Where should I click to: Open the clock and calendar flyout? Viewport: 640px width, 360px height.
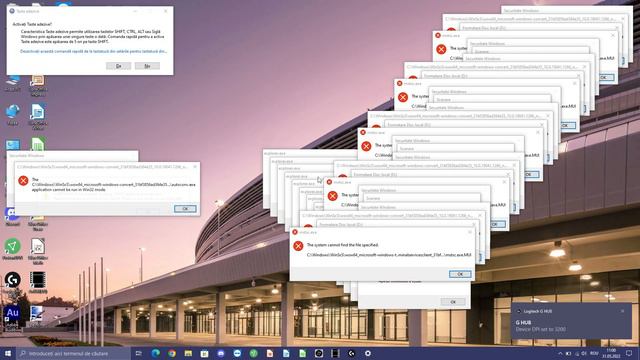pyautogui.click(x=611, y=353)
